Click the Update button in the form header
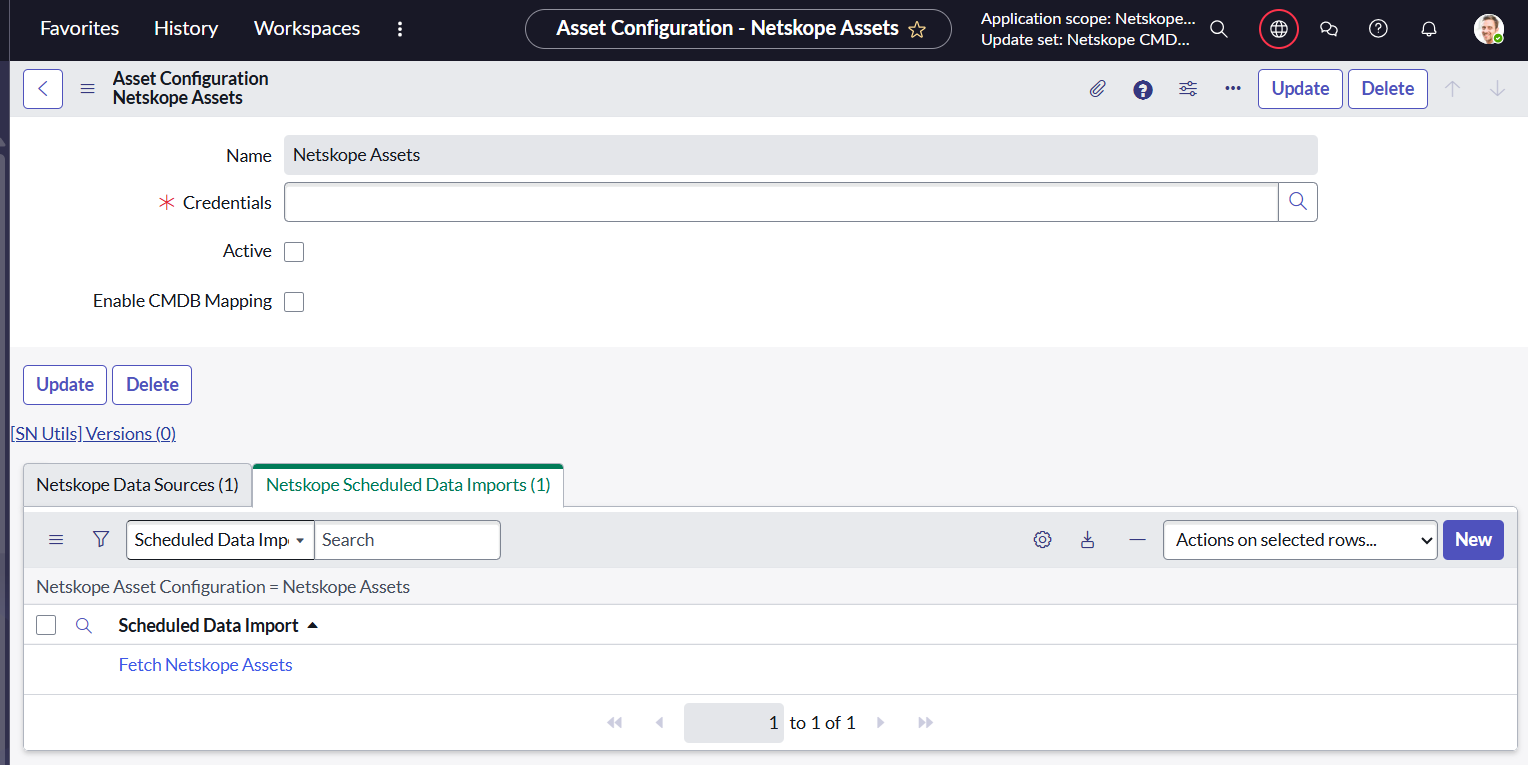Screen dimensions: 1528x765 pyautogui.click(x=1300, y=89)
